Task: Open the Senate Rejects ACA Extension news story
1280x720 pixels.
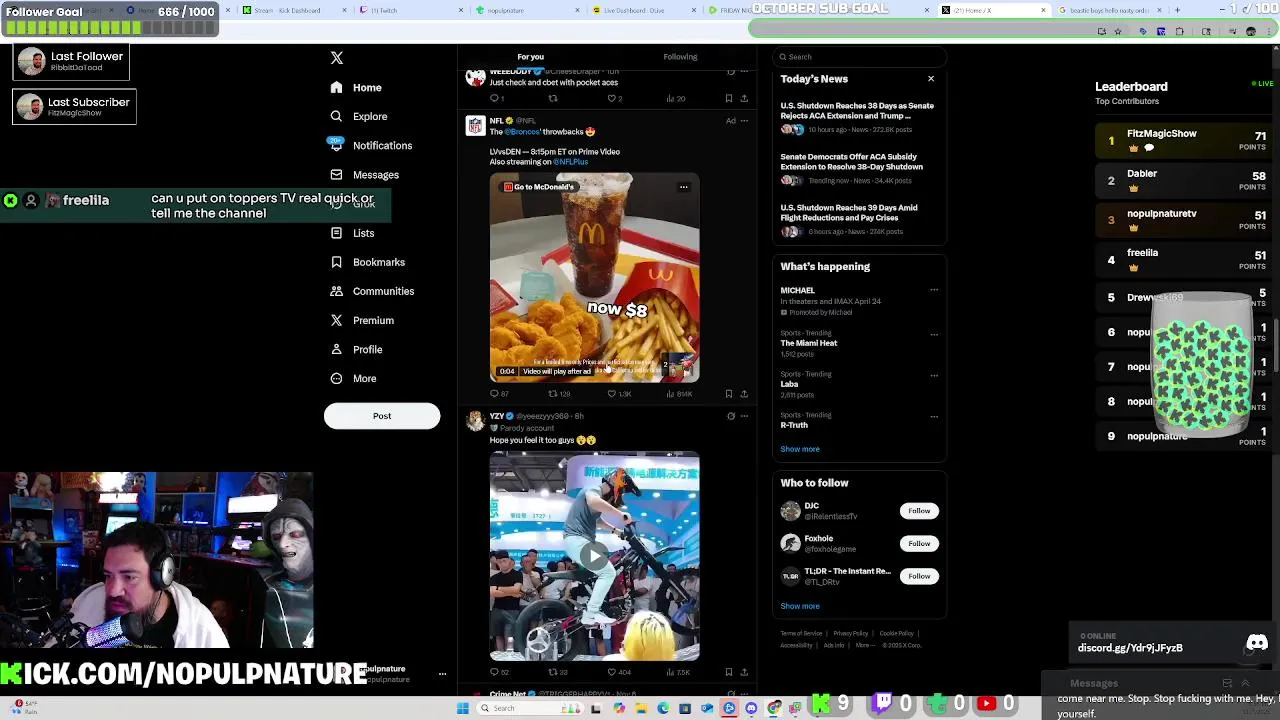Action: coord(857,119)
